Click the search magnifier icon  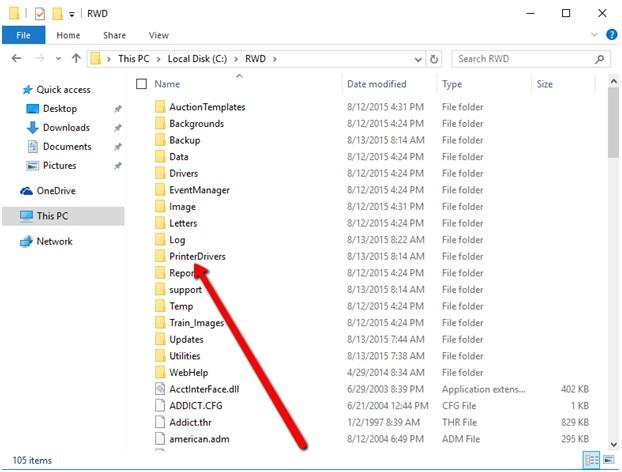599,59
